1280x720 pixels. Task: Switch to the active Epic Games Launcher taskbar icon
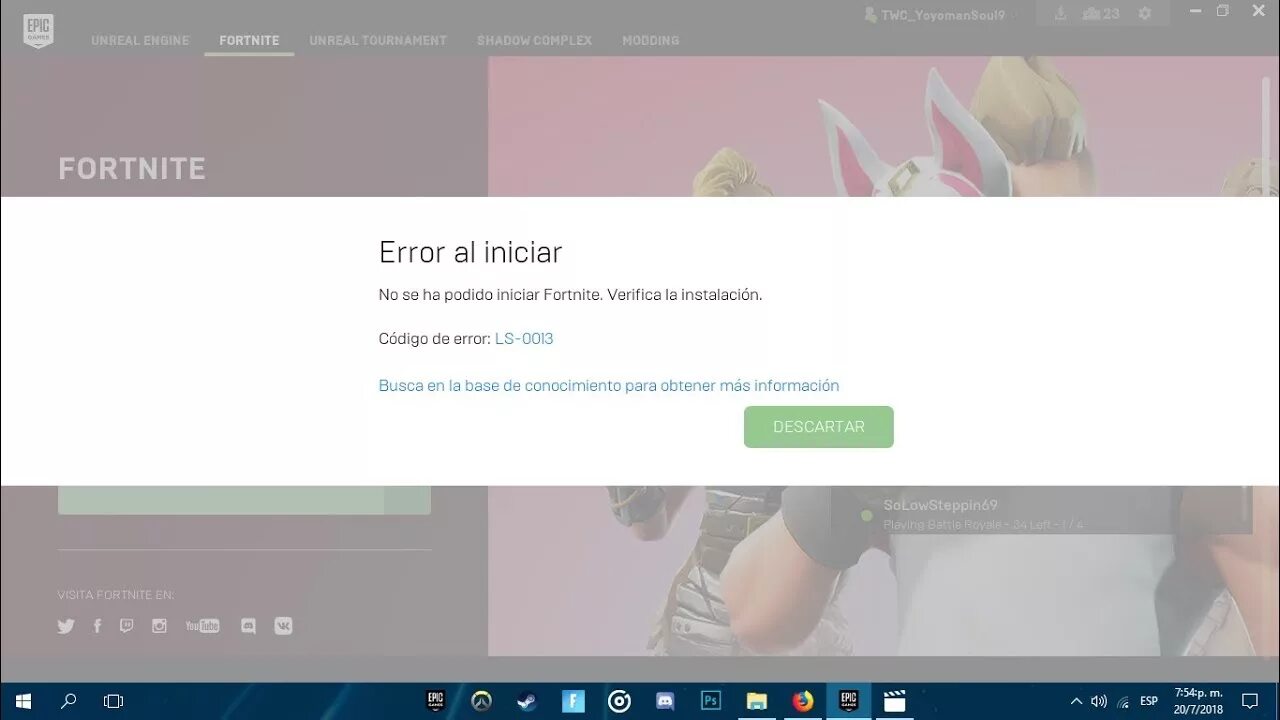click(849, 701)
